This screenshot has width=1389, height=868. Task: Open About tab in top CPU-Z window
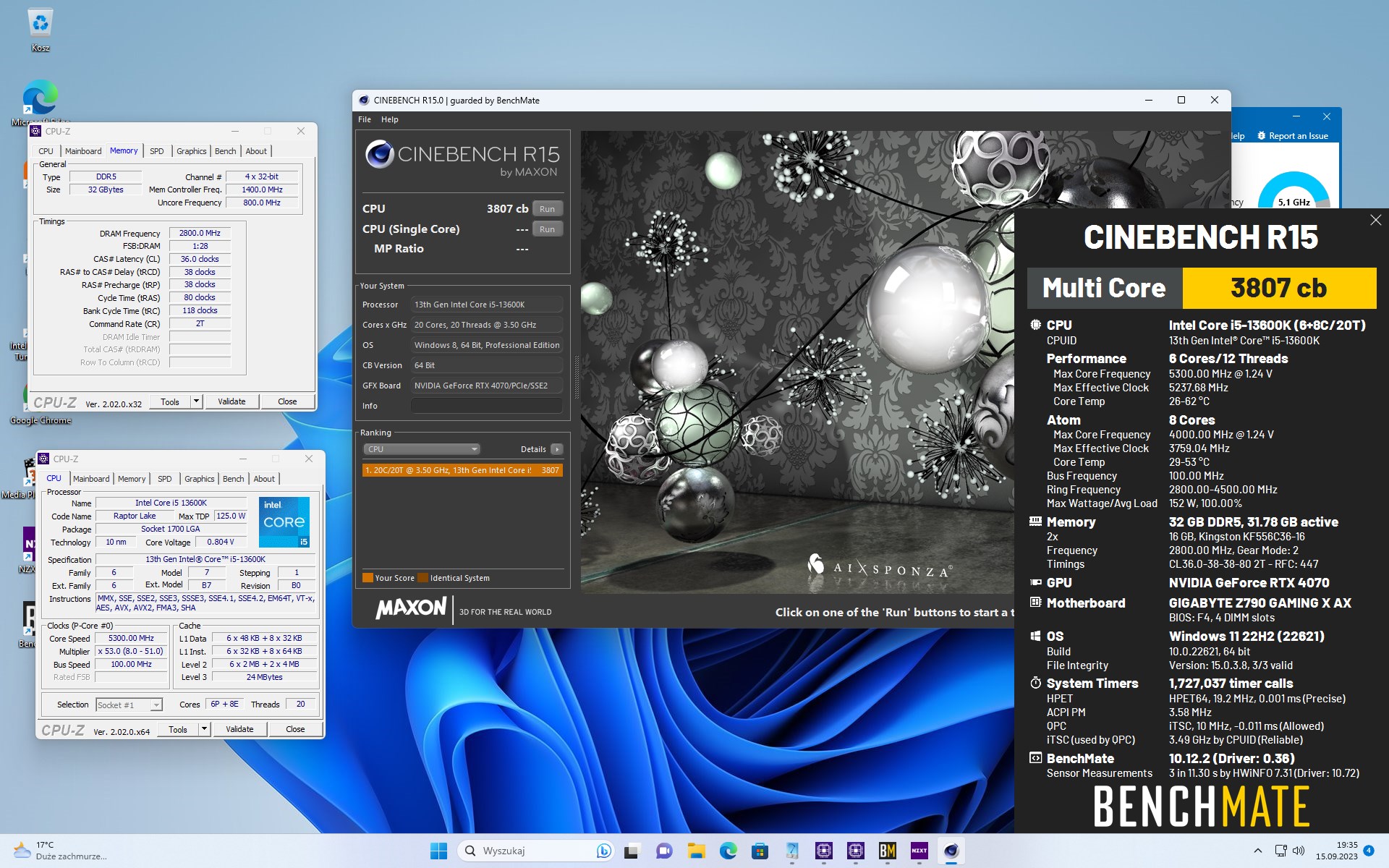click(256, 151)
